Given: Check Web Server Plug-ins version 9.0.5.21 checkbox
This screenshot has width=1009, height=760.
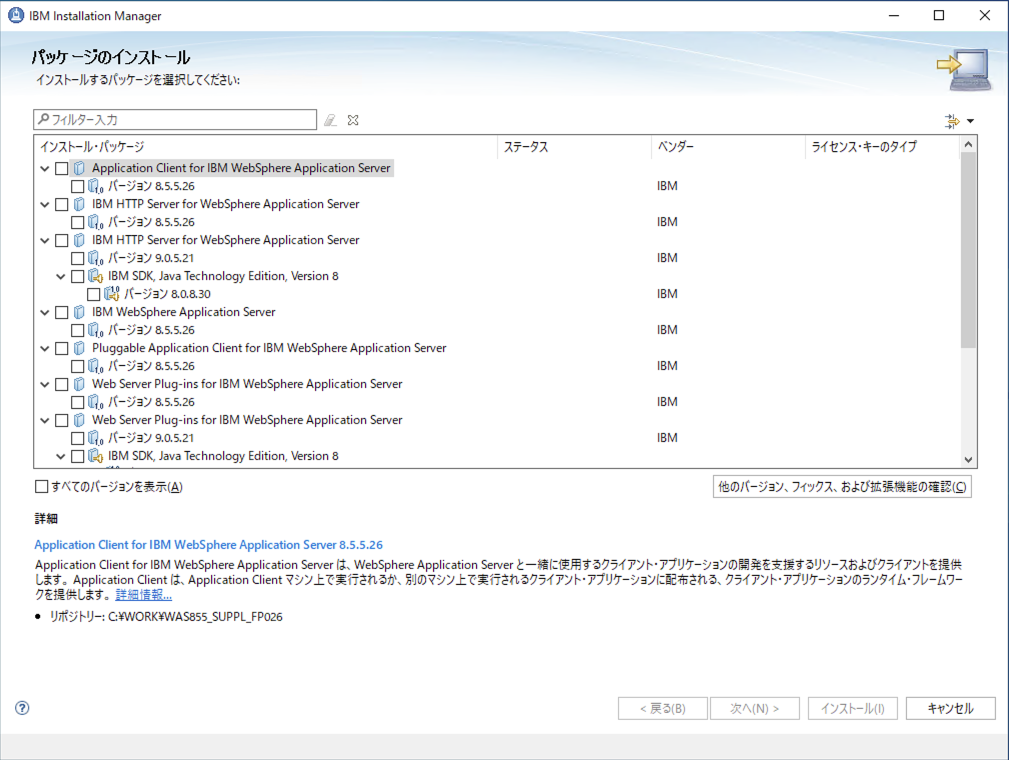Looking at the screenshot, I should pos(78,439).
